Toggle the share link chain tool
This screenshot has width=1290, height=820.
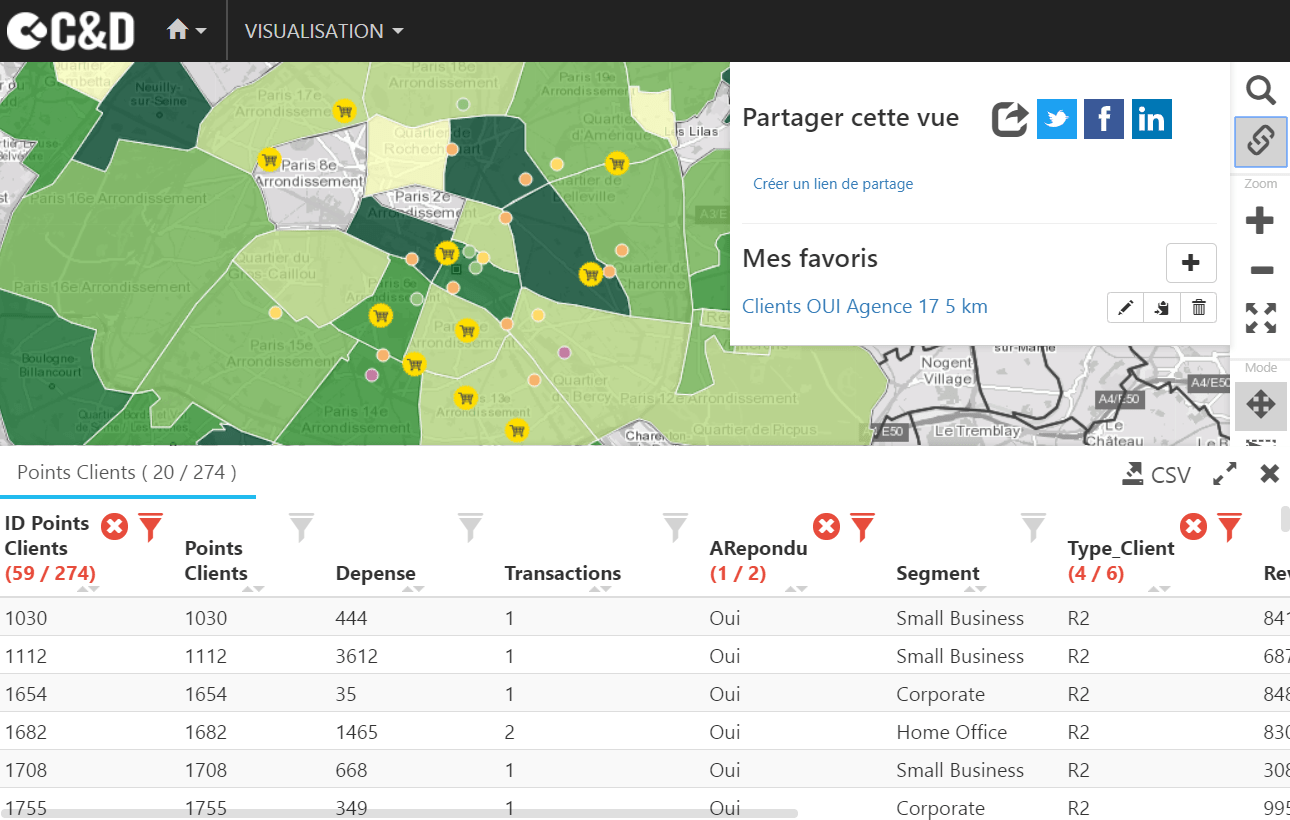click(1260, 141)
